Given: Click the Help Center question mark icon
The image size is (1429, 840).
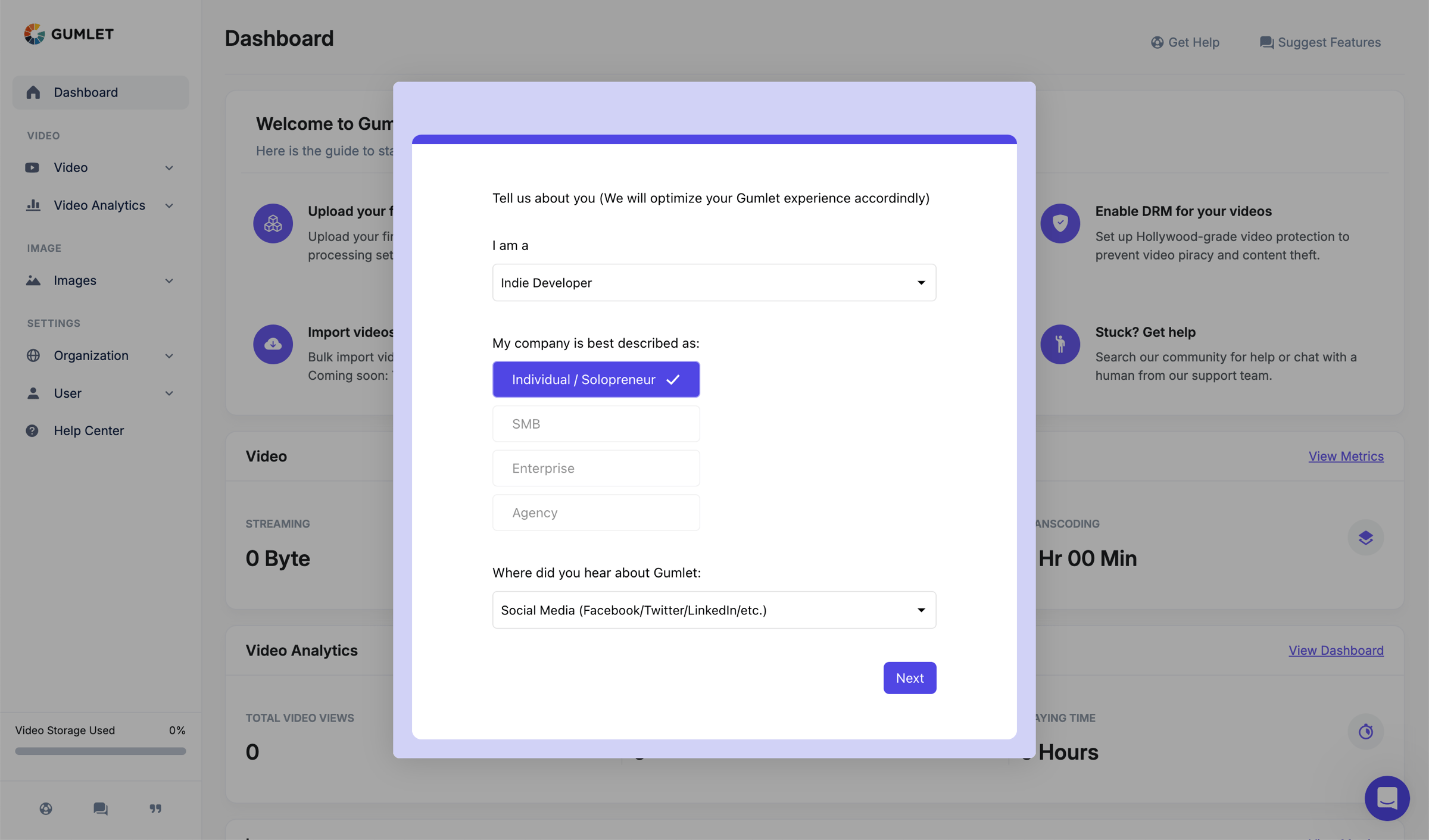Looking at the screenshot, I should click(32, 430).
